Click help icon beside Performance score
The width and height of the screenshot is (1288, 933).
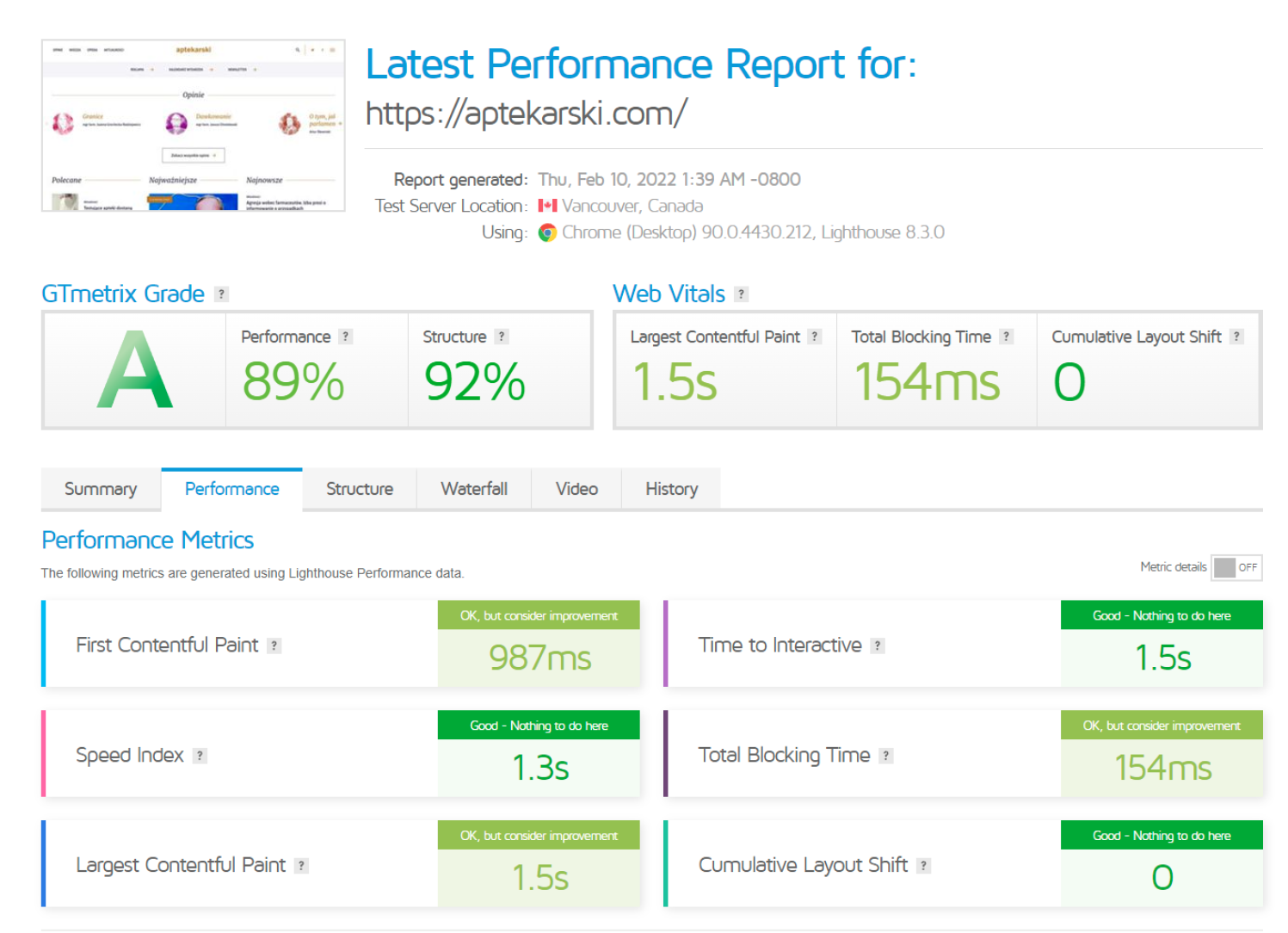[345, 337]
